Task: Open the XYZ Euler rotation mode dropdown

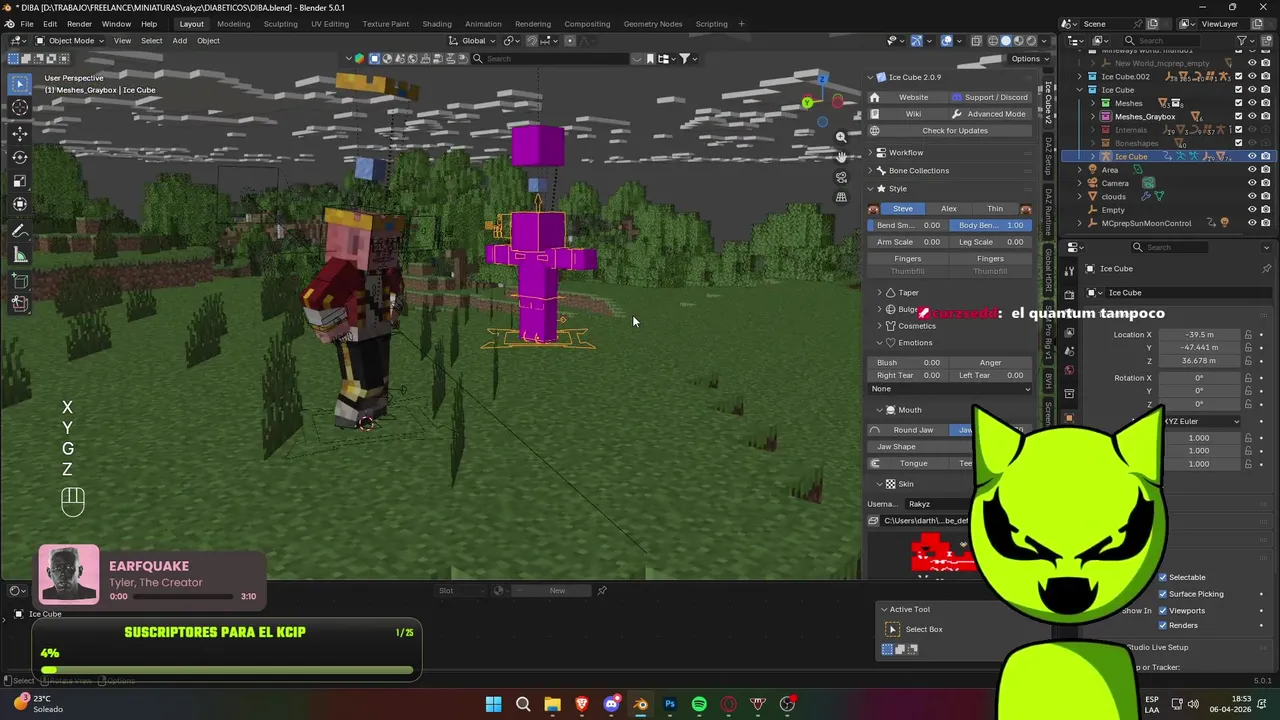Action: [1201, 421]
